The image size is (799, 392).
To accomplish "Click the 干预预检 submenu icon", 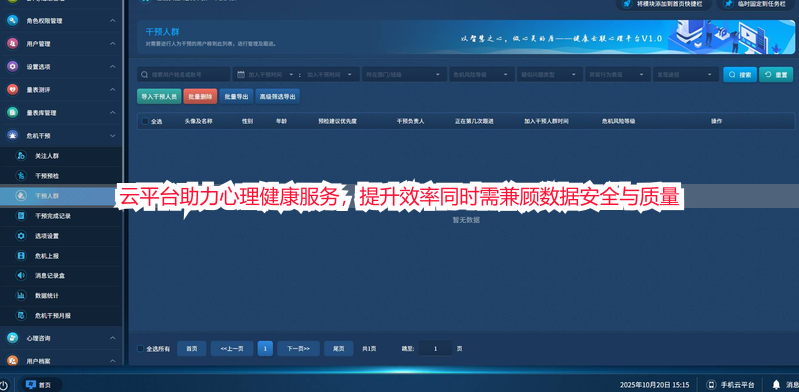I will [21, 176].
